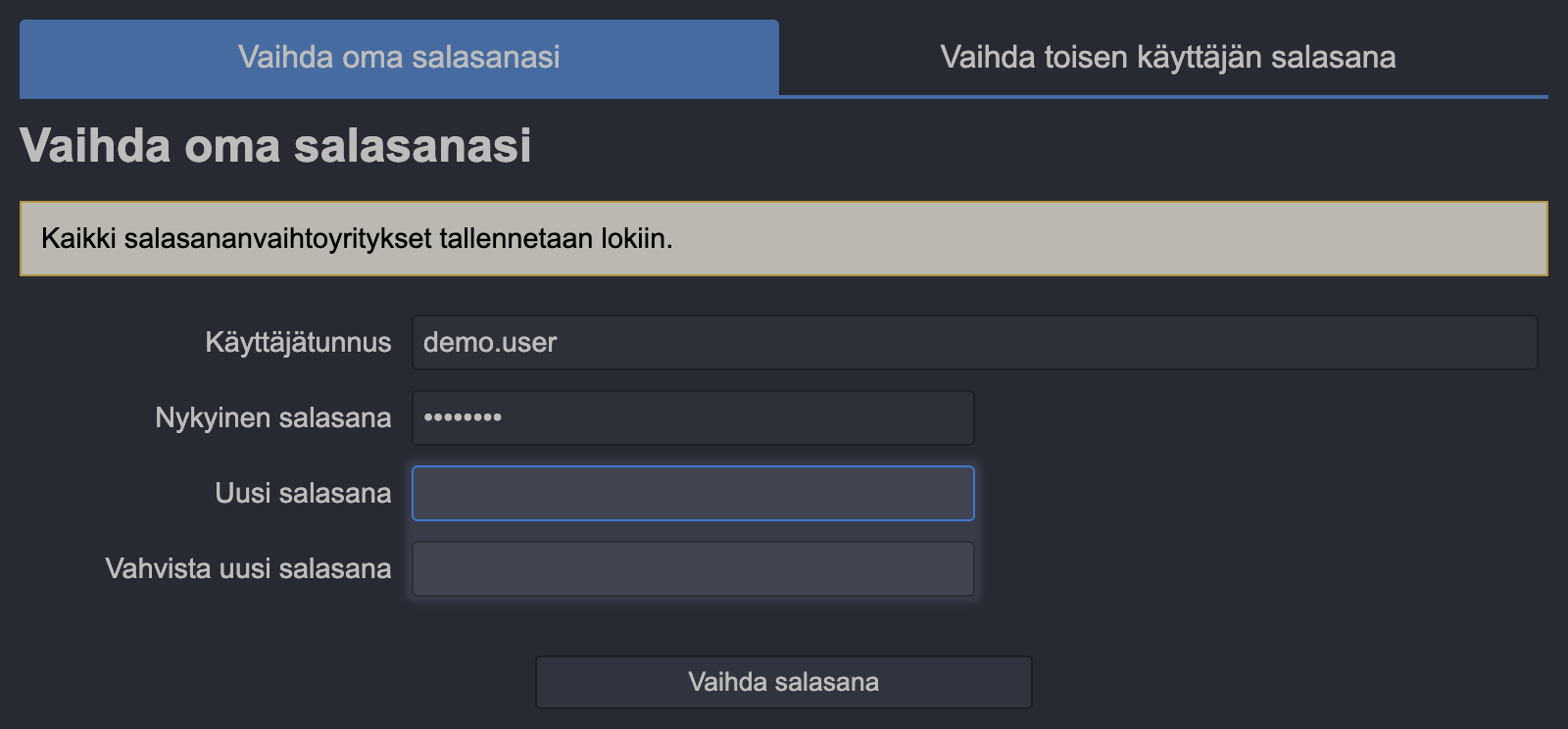Focus the Käyttäjätunnus input field
Screen dimensions: 1568x729
974,342
